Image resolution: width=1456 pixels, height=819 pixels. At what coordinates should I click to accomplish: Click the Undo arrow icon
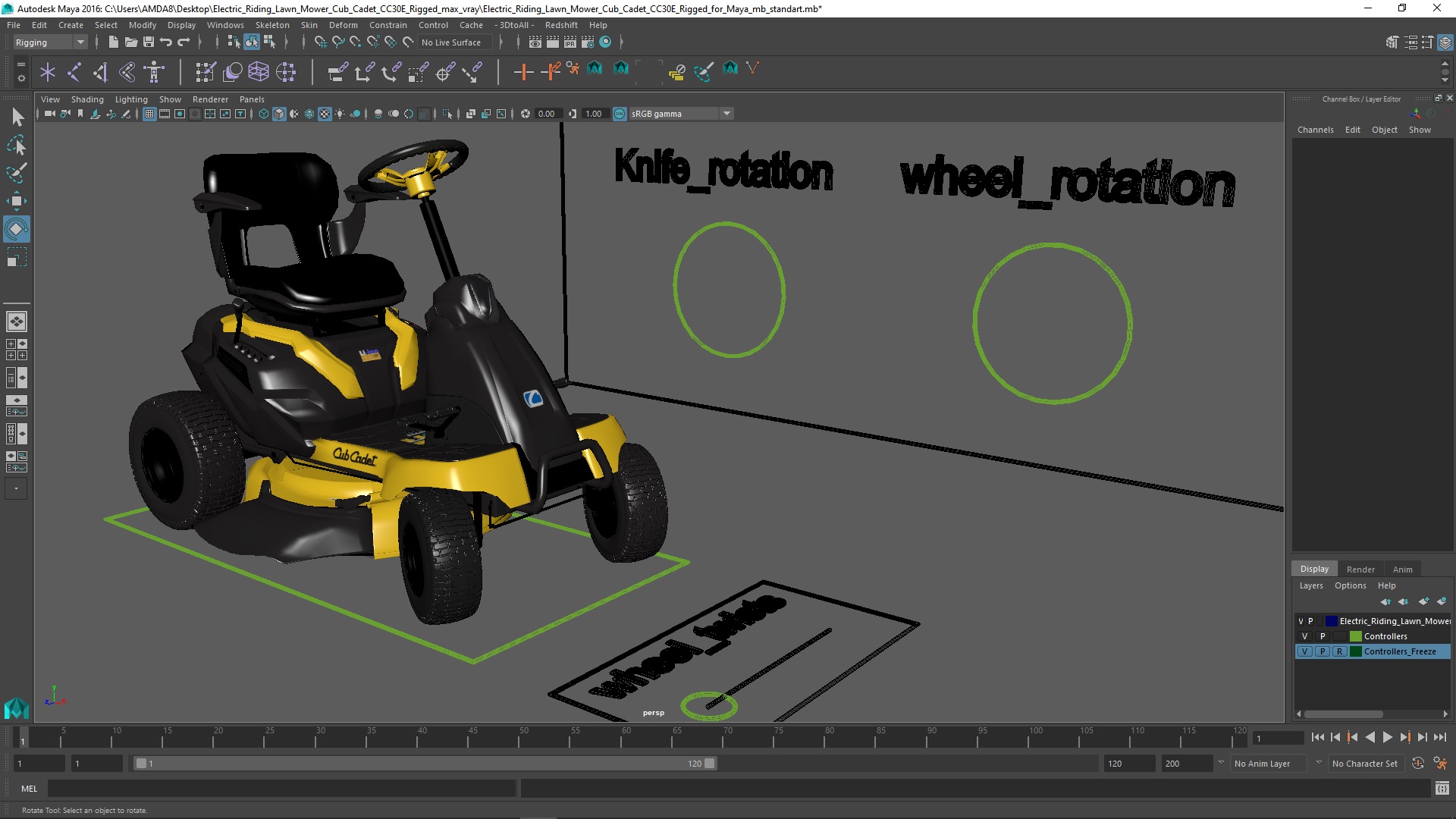point(166,42)
